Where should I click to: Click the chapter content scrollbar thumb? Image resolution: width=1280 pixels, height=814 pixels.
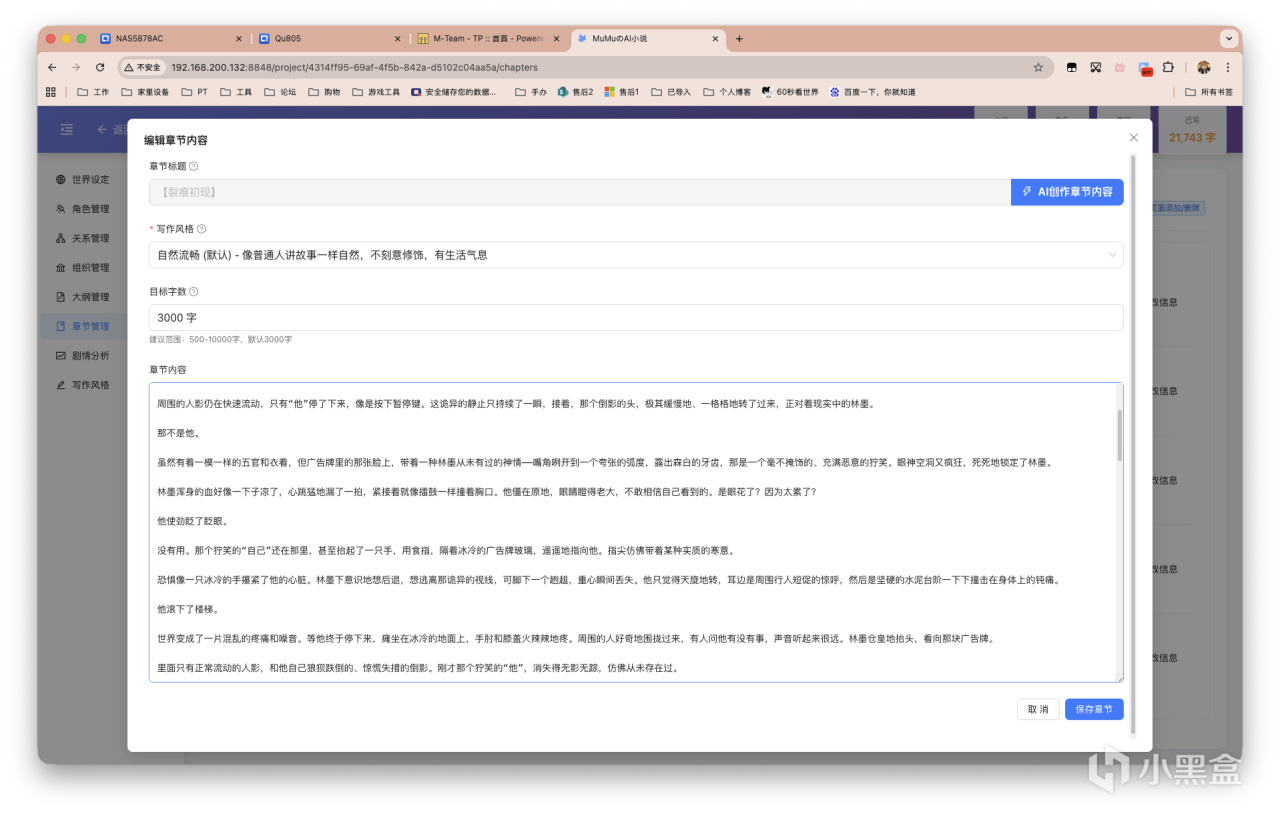(1119, 436)
